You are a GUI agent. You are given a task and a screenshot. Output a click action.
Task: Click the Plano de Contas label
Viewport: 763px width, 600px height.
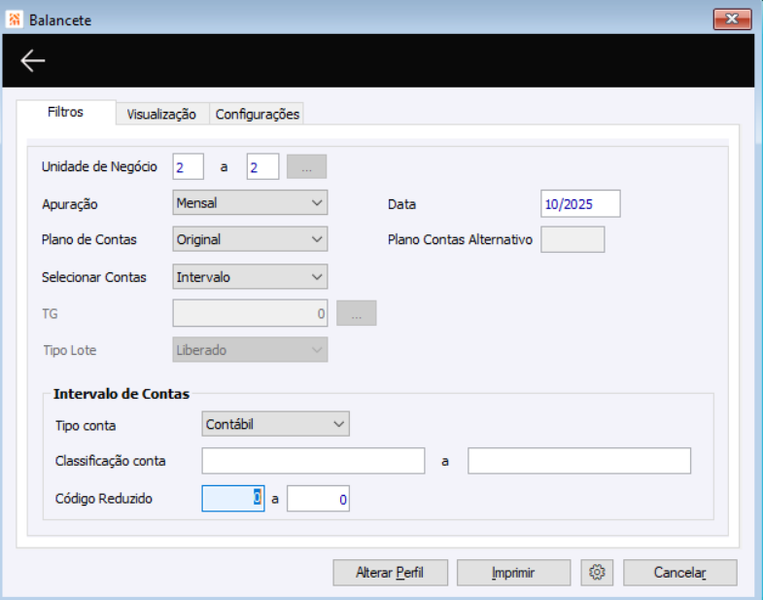(x=89, y=239)
